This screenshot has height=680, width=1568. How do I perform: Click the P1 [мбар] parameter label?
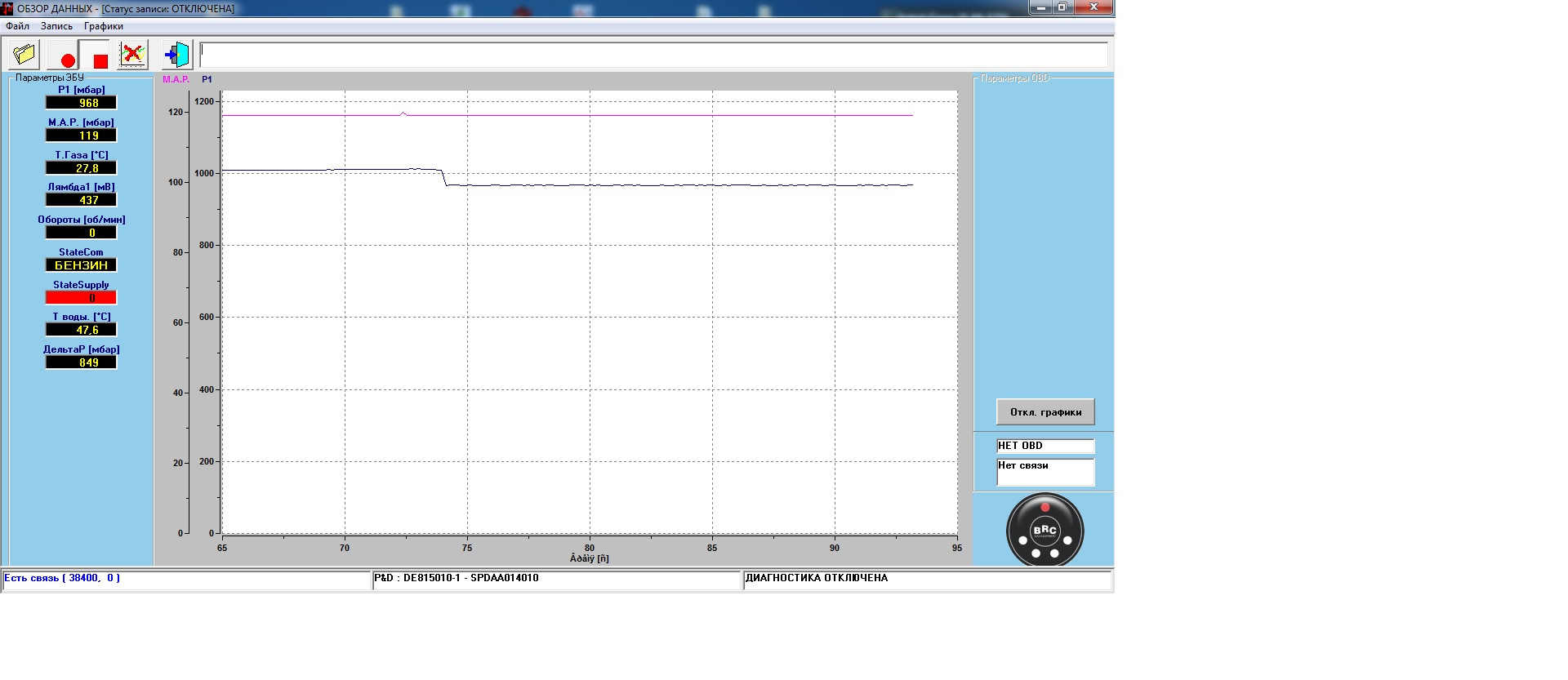click(x=81, y=90)
